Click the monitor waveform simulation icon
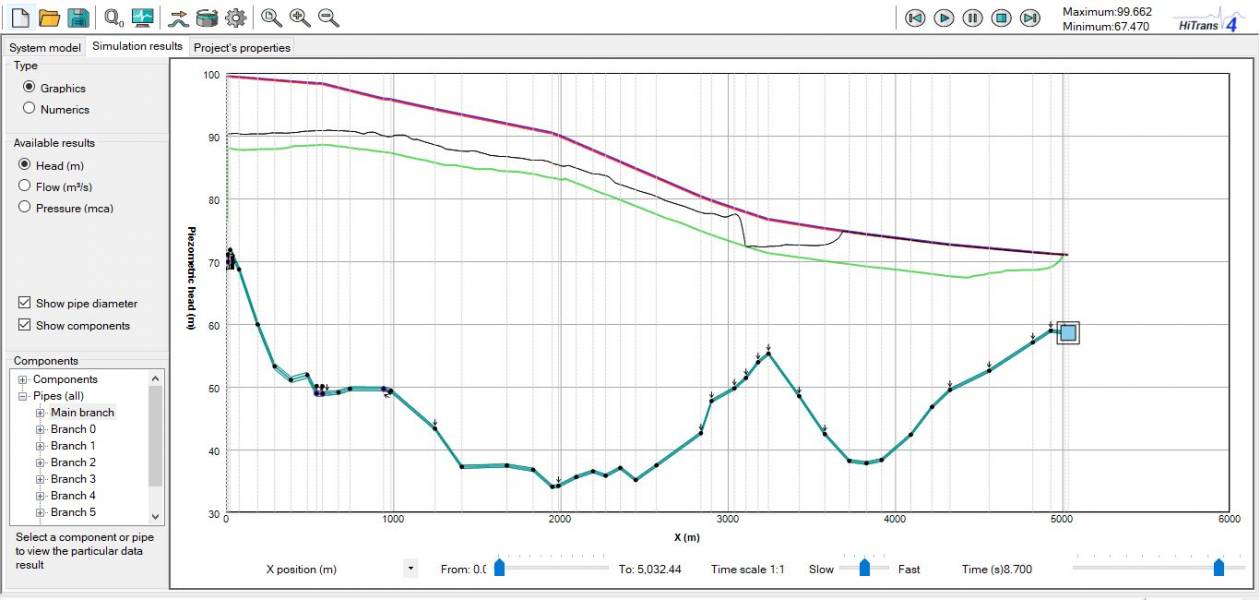The height and width of the screenshot is (600, 1260). tap(143, 17)
